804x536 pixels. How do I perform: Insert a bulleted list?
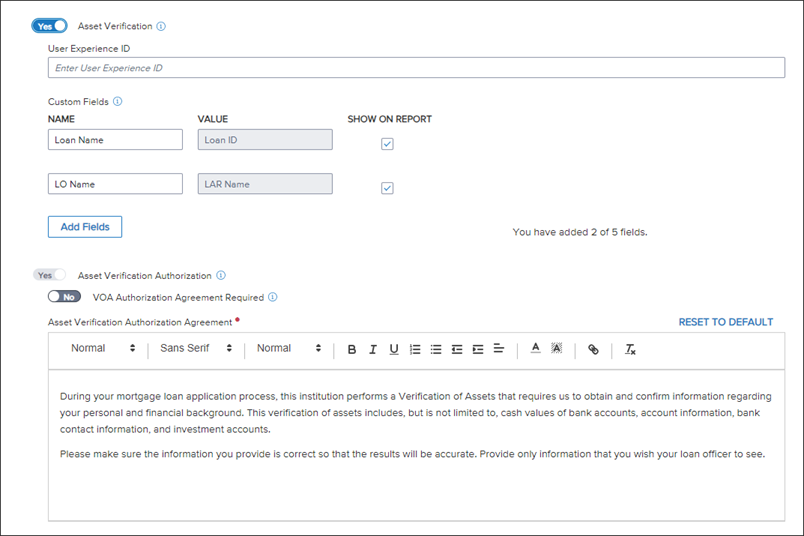point(436,349)
